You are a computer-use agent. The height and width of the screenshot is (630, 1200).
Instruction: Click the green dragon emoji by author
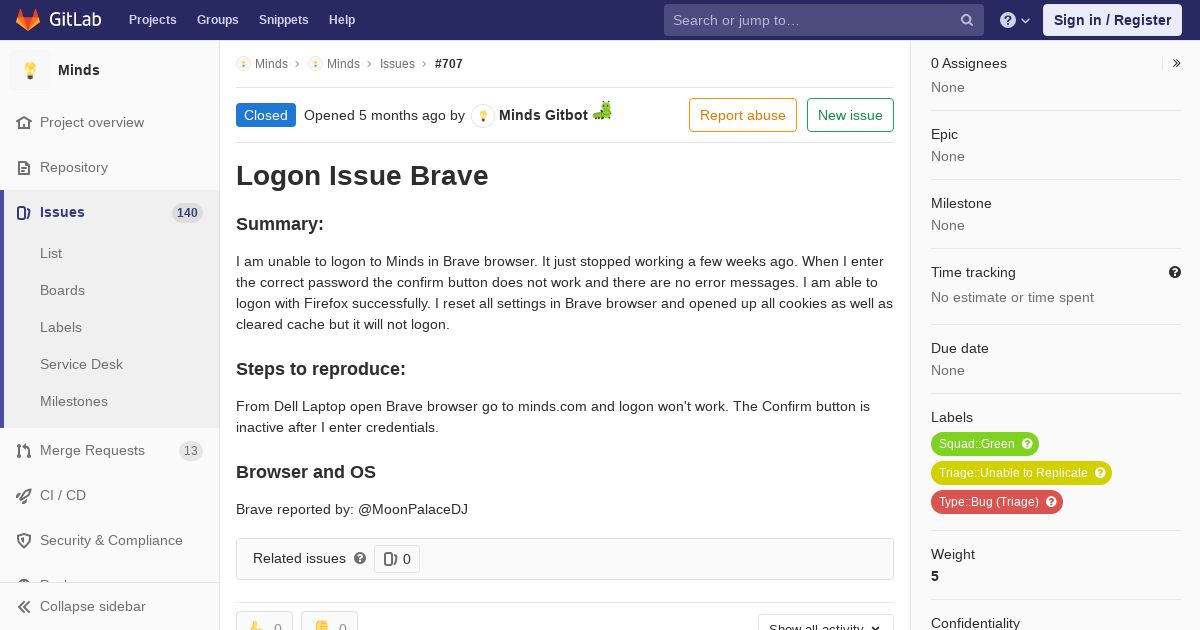(602, 111)
